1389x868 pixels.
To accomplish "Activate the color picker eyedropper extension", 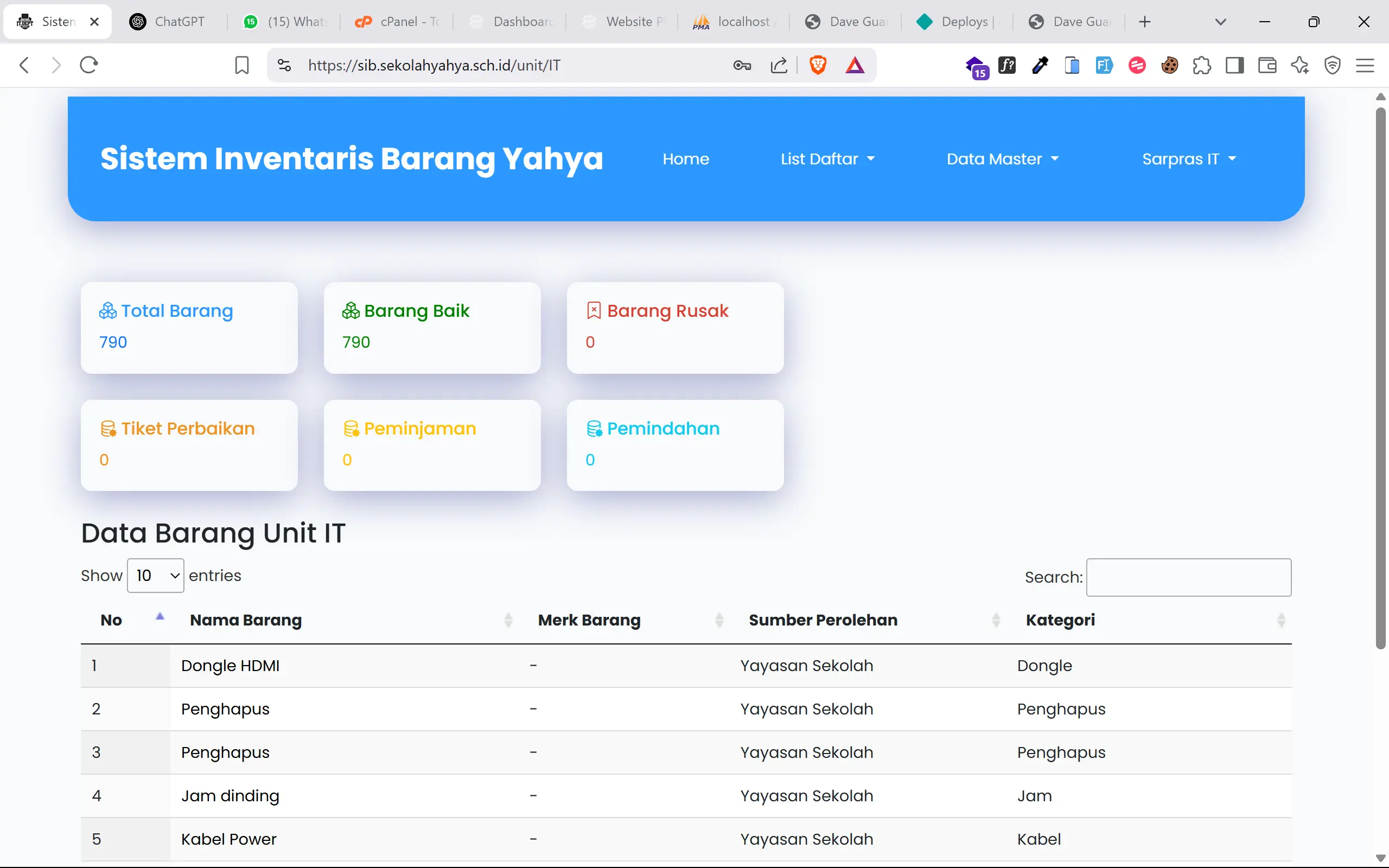I will pos(1040,66).
